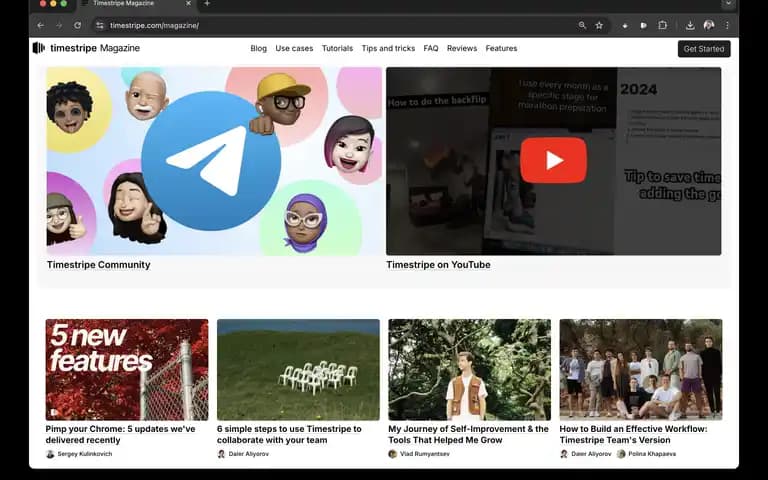768x480 pixels.
Task: Click author name Vlad Rumyantsev
Action: coord(425,454)
